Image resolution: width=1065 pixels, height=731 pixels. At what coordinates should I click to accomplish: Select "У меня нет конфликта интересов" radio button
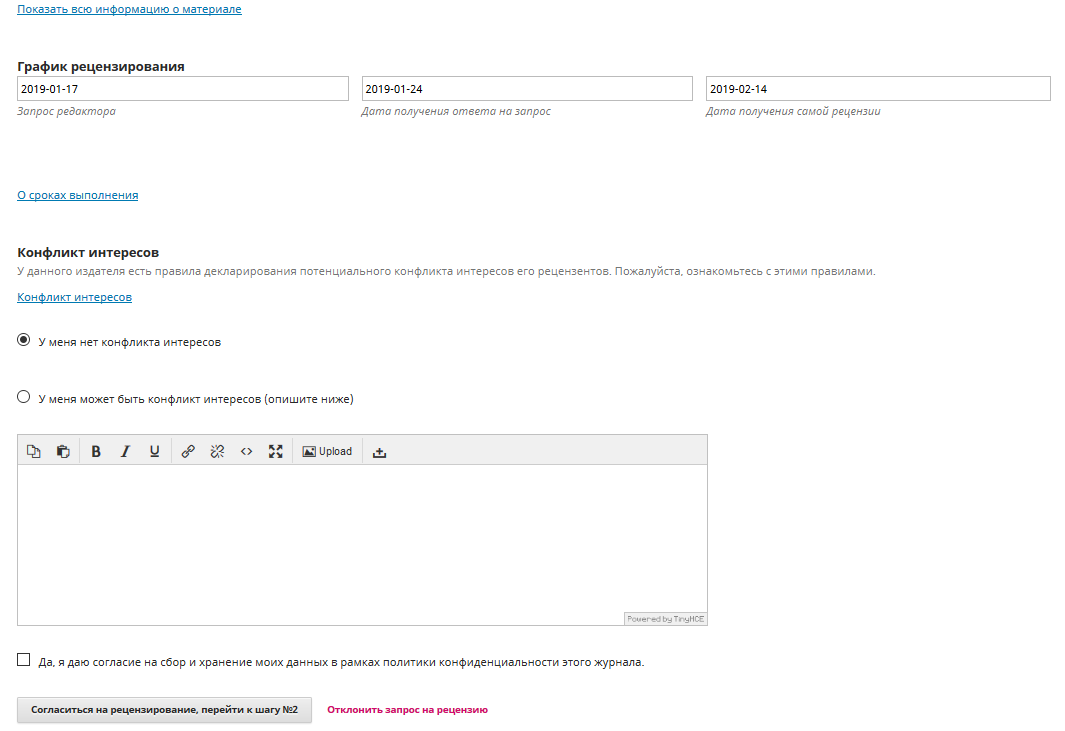(24, 341)
